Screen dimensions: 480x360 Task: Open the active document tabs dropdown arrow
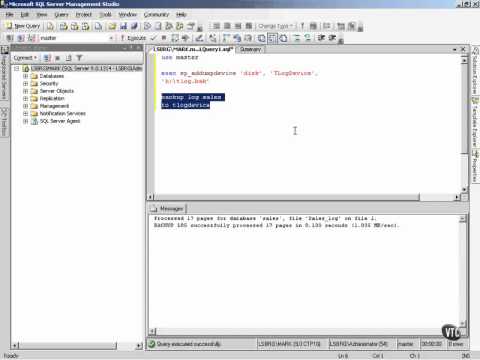[455, 49]
